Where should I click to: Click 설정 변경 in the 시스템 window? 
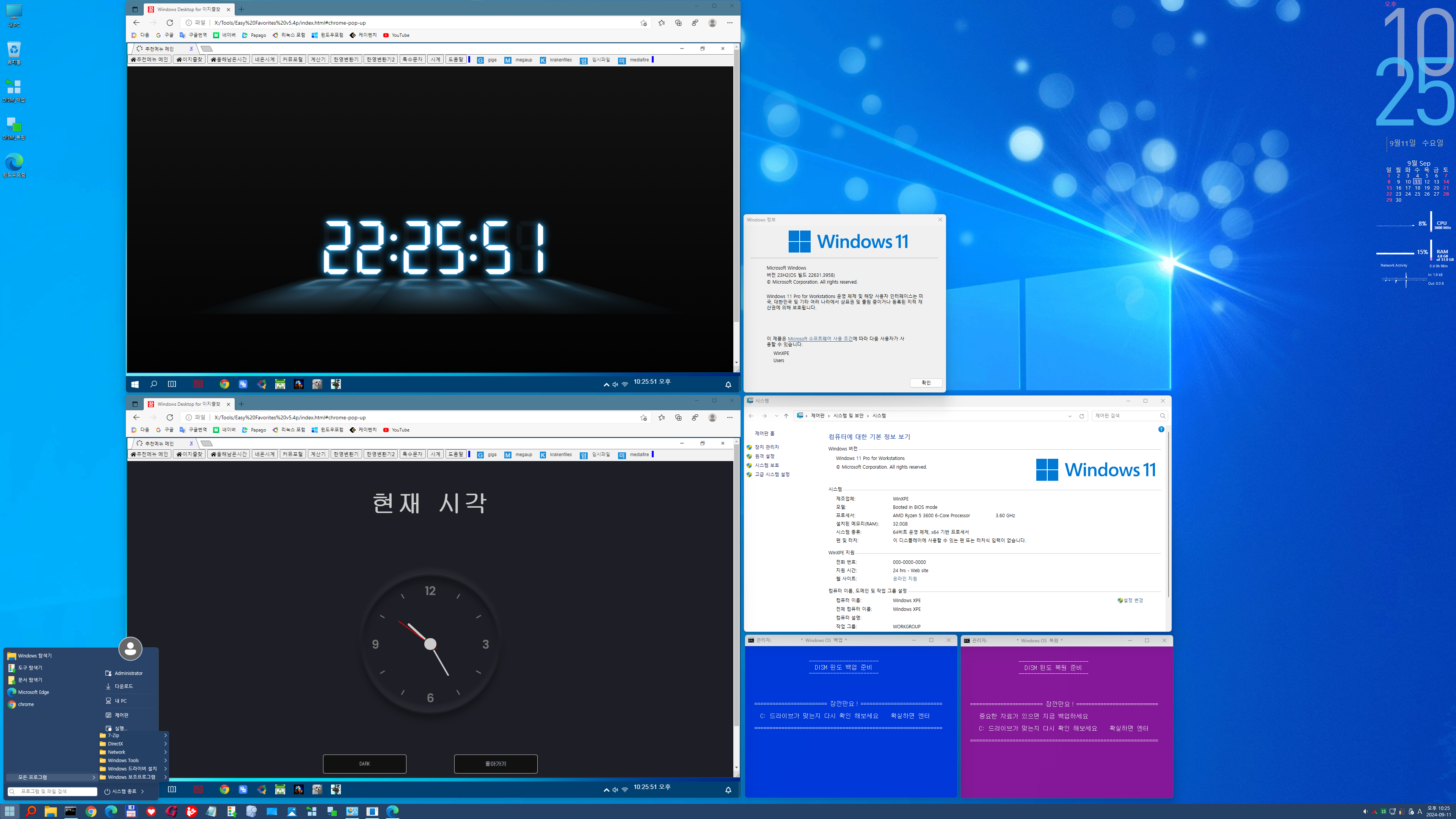pos(1130,600)
